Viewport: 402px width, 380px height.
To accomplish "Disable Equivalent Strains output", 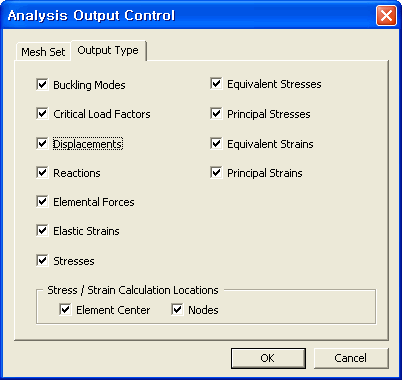I will coord(216,144).
